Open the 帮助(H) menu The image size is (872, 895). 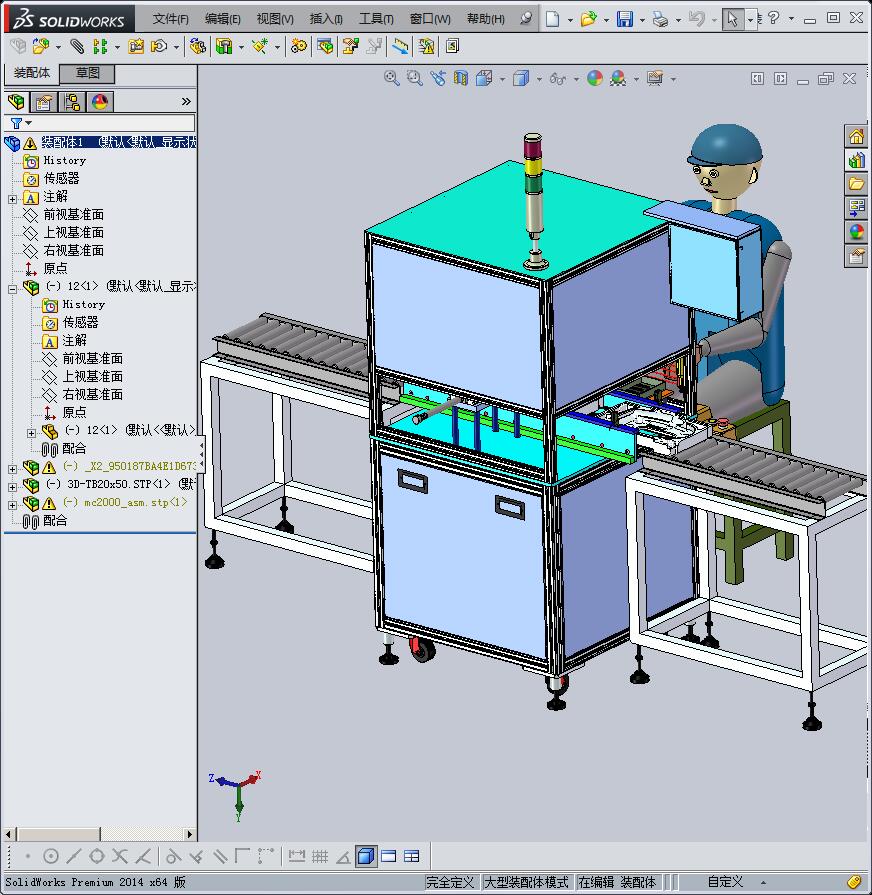tap(486, 19)
